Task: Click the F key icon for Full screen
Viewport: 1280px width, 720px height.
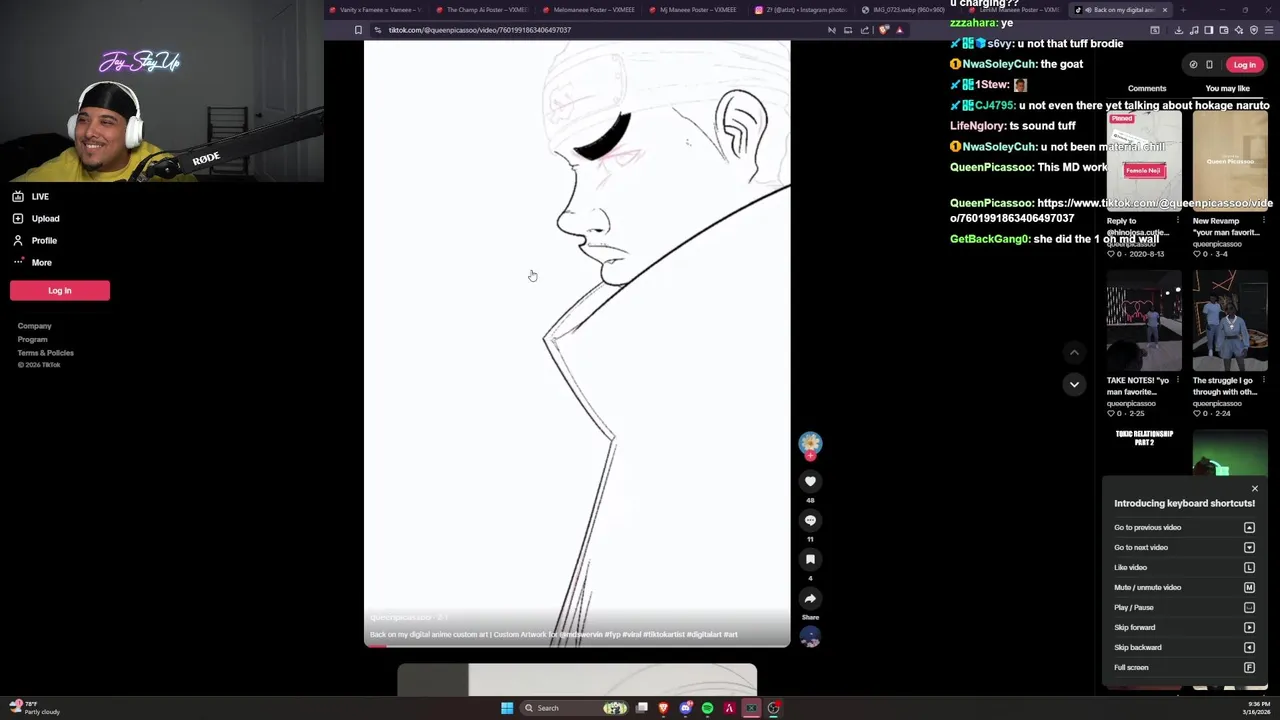Action: click(x=1249, y=667)
